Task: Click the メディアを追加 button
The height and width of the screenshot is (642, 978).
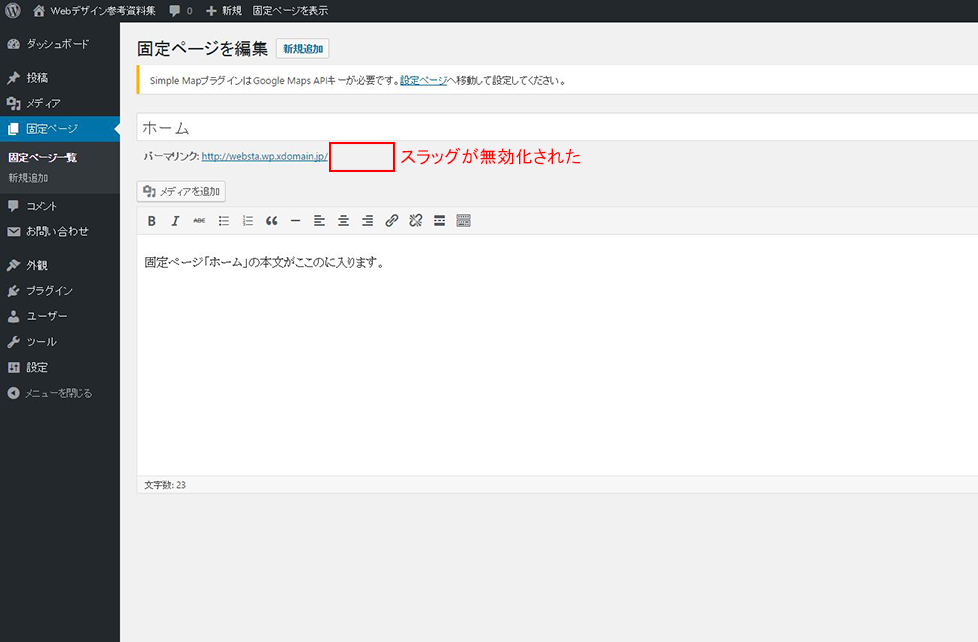Action: pyautogui.click(x=181, y=191)
